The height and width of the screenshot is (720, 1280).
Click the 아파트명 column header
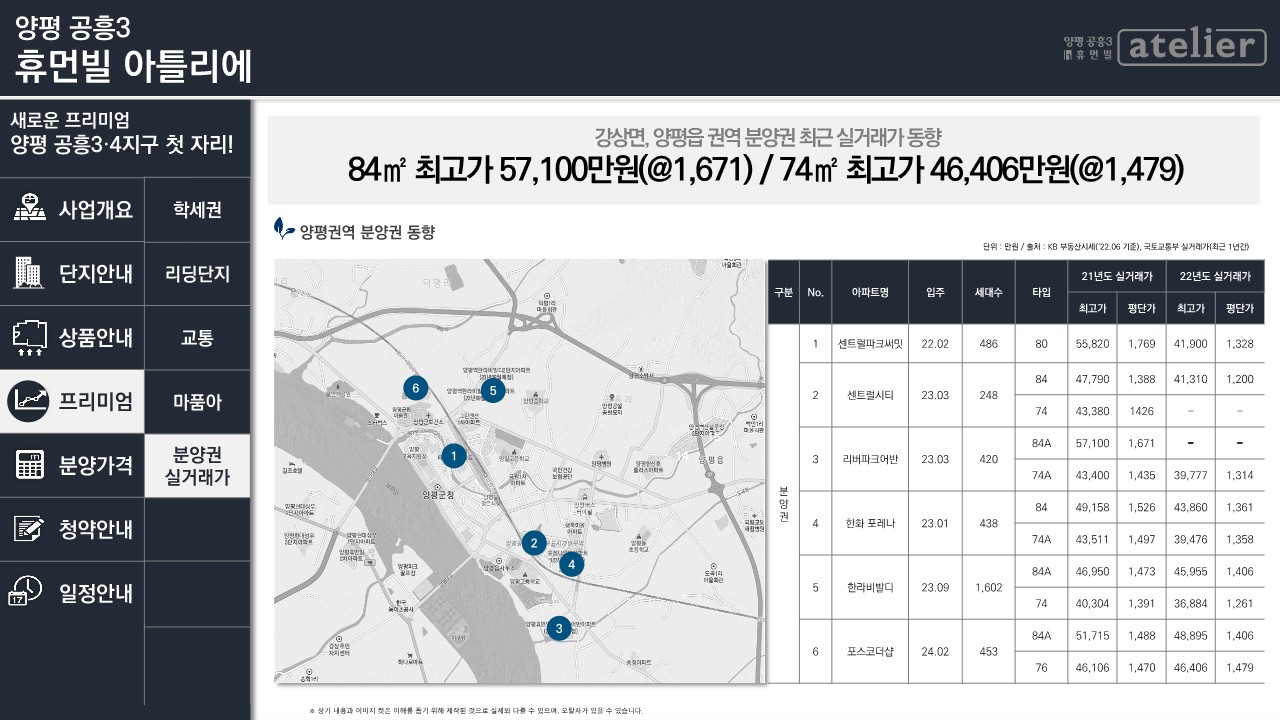click(x=870, y=292)
